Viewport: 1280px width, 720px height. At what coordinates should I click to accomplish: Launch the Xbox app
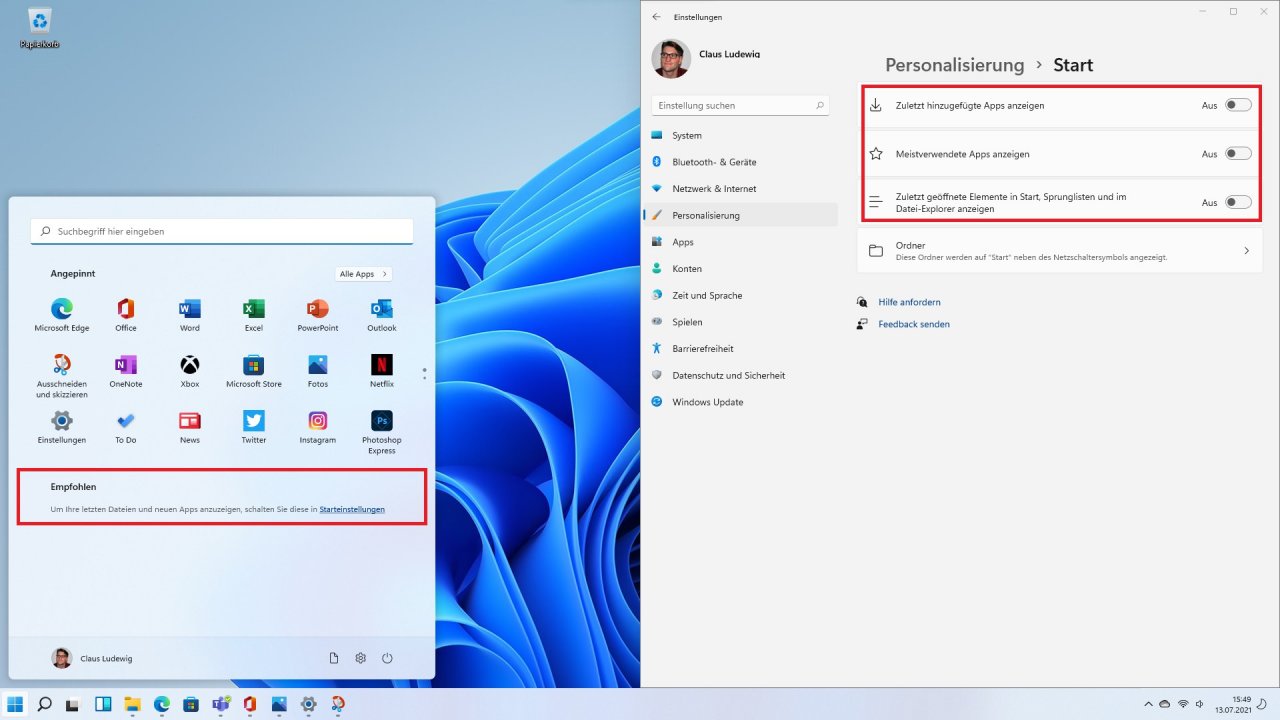[x=190, y=370]
